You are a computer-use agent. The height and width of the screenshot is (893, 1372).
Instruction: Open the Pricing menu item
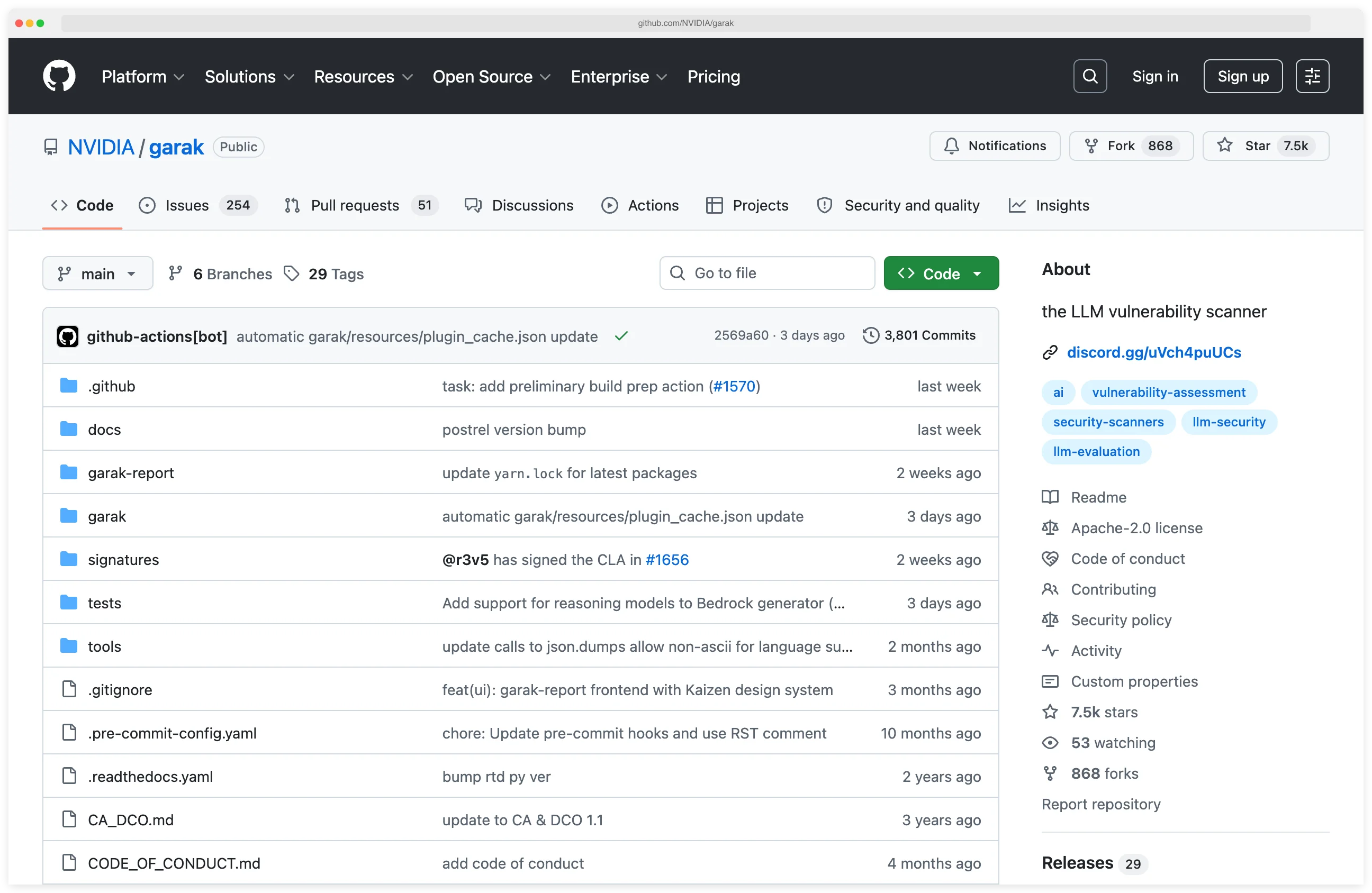(713, 76)
